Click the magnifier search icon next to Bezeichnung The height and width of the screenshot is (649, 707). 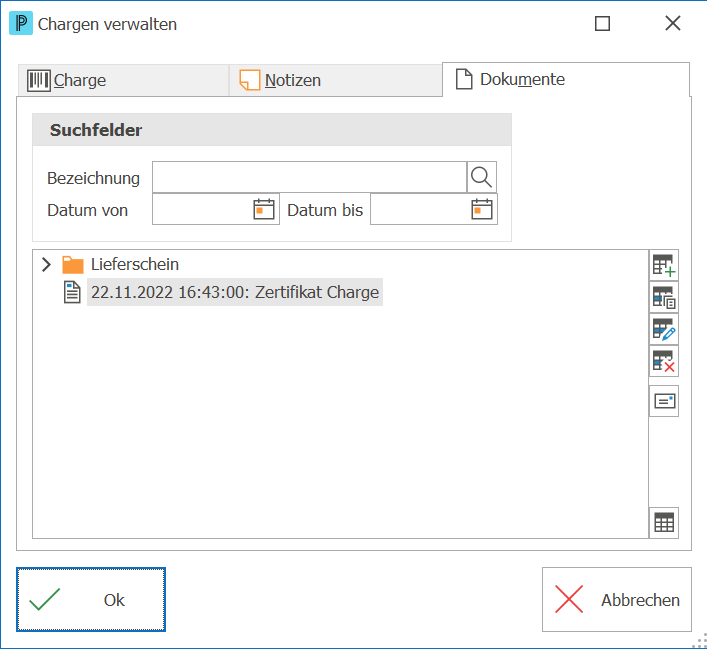click(481, 177)
